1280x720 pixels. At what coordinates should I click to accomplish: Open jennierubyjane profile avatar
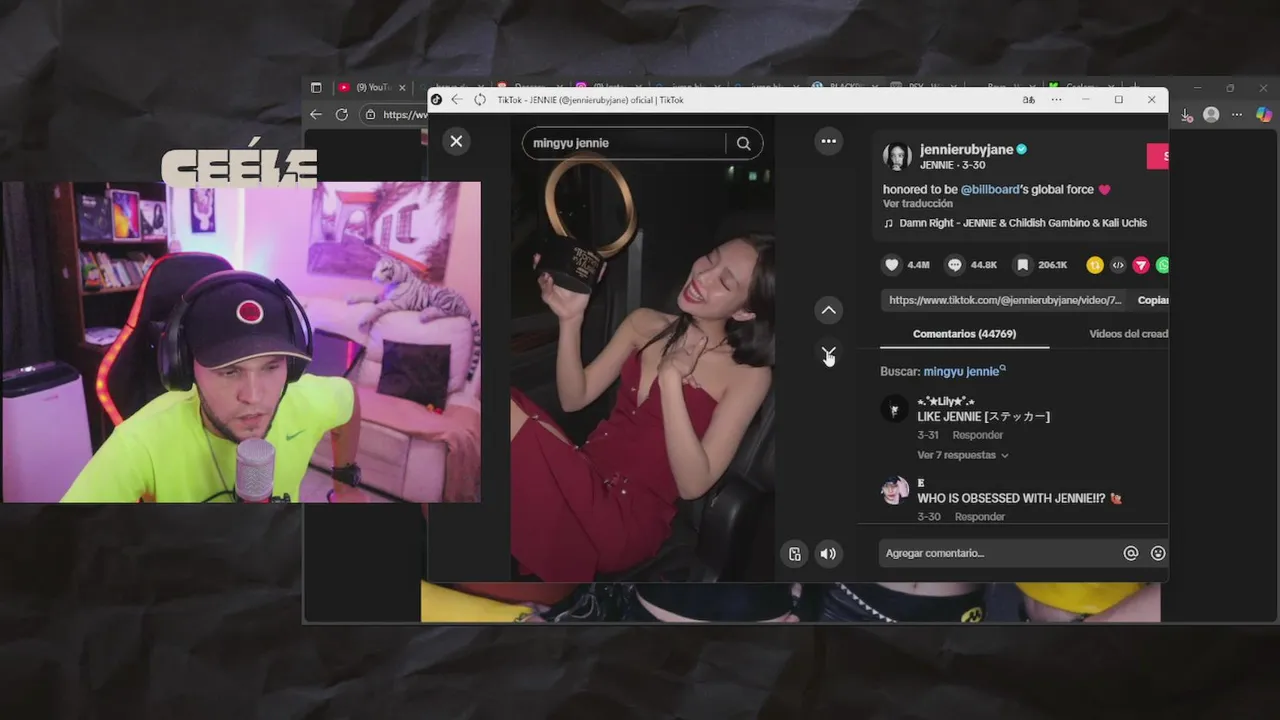(x=896, y=156)
